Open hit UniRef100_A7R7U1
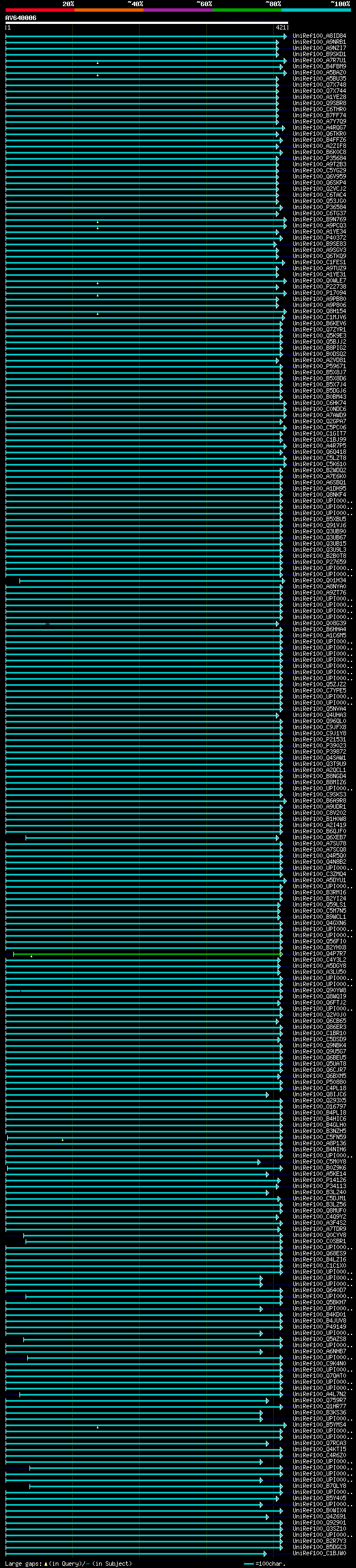This screenshot has height=1568, width=356. click(x=319, y=60)
